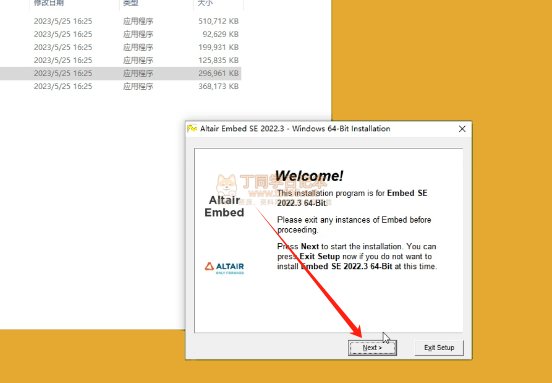Close the Altair Embed installer window

[x=462, y=129]
